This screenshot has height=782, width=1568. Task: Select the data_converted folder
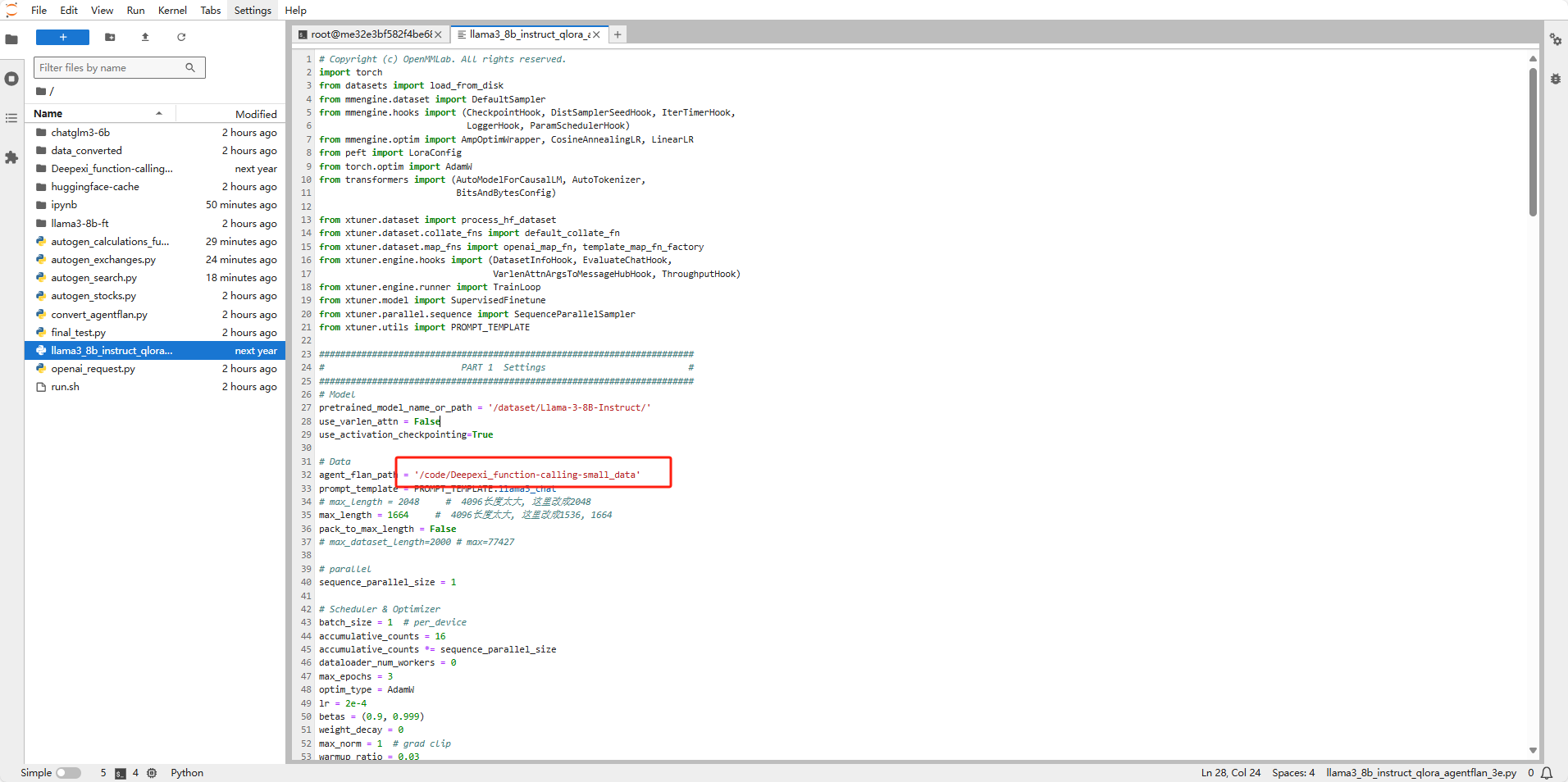coord(156,151)
